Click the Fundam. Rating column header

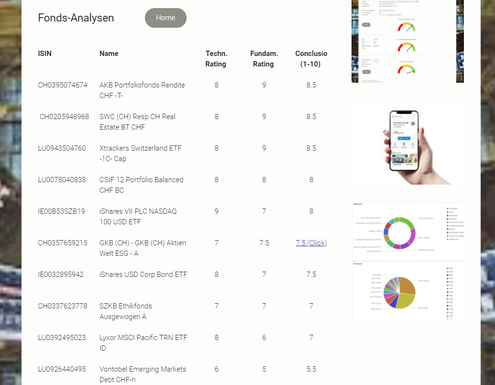[x=264, y=59]
